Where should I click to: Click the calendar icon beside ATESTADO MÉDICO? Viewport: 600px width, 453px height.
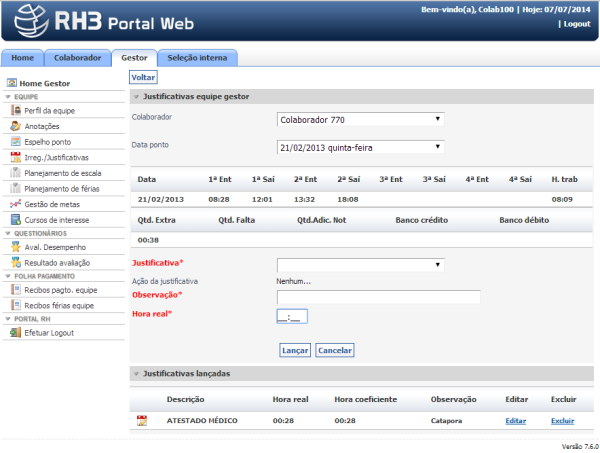(x=141, y=421)
